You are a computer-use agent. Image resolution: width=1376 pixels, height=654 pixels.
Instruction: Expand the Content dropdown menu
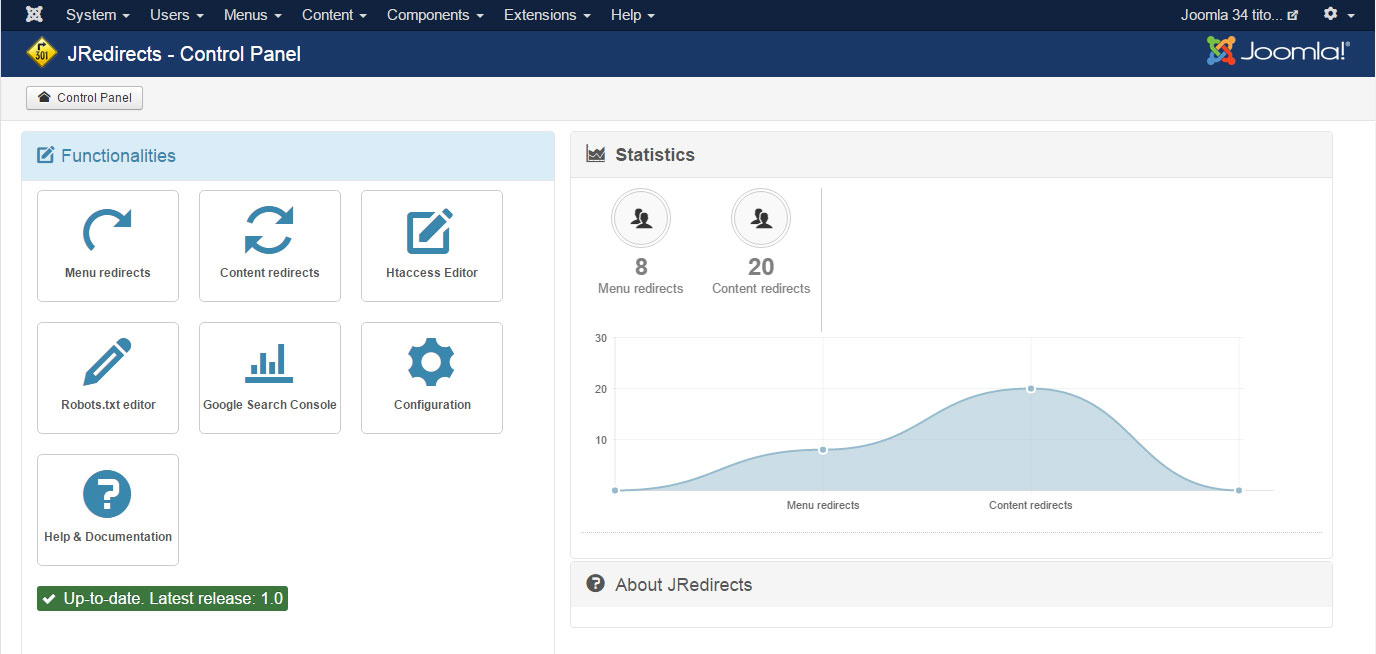coord(334,15)
